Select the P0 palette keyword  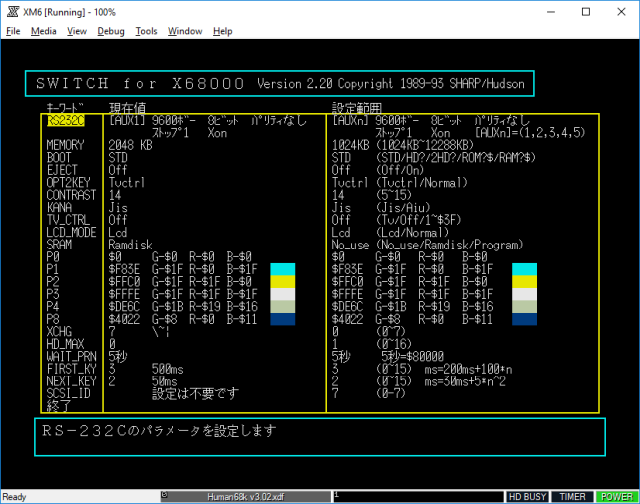click(x=53, y=257)
